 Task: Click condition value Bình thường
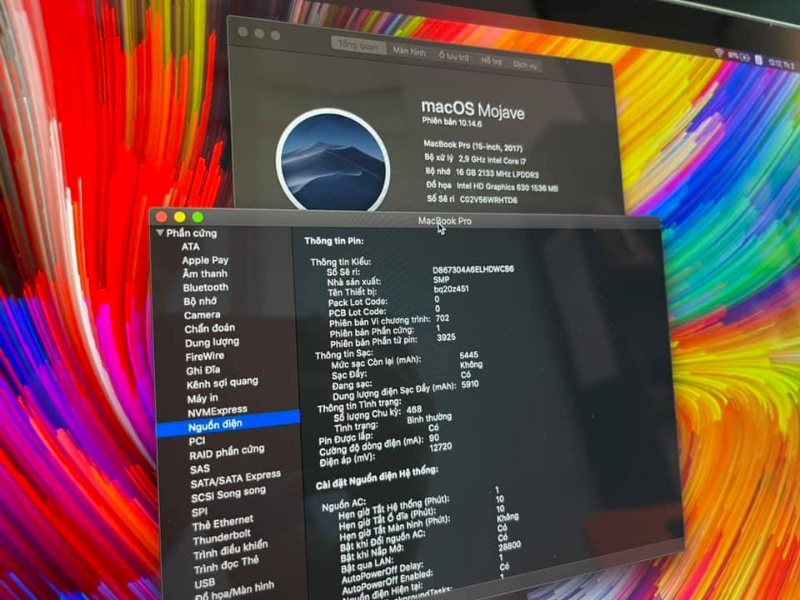click(429, 418)
